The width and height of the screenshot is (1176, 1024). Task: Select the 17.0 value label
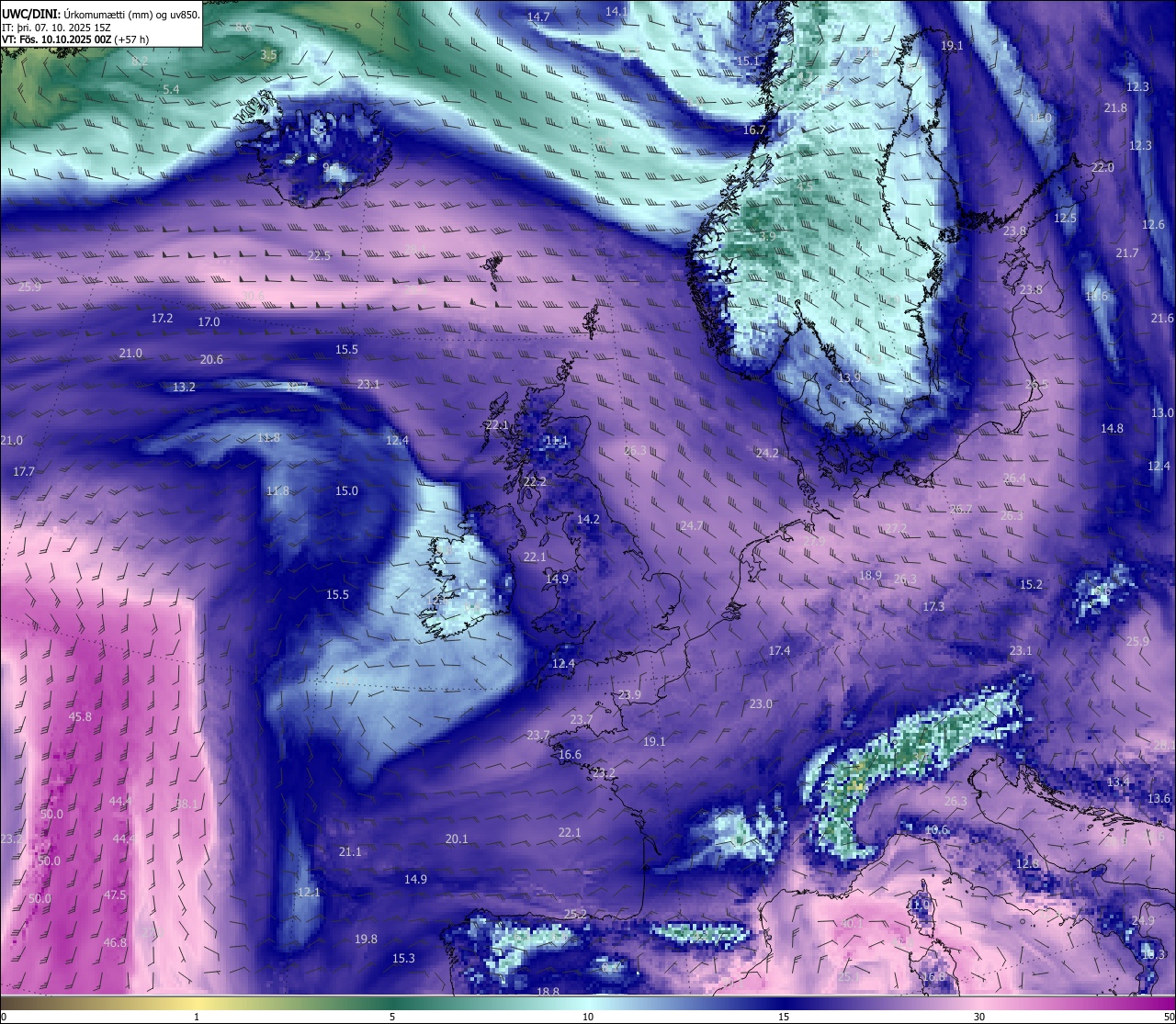coord(209,321)
